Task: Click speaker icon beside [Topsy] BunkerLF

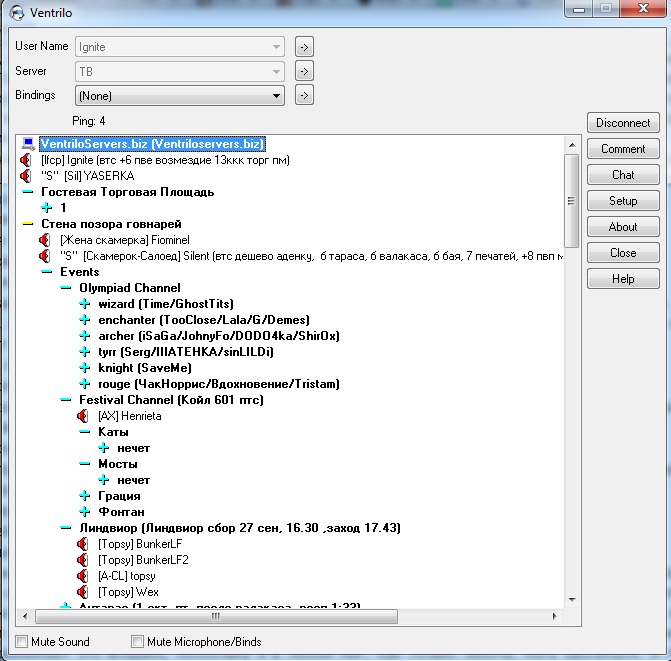Action: (83, 544)
